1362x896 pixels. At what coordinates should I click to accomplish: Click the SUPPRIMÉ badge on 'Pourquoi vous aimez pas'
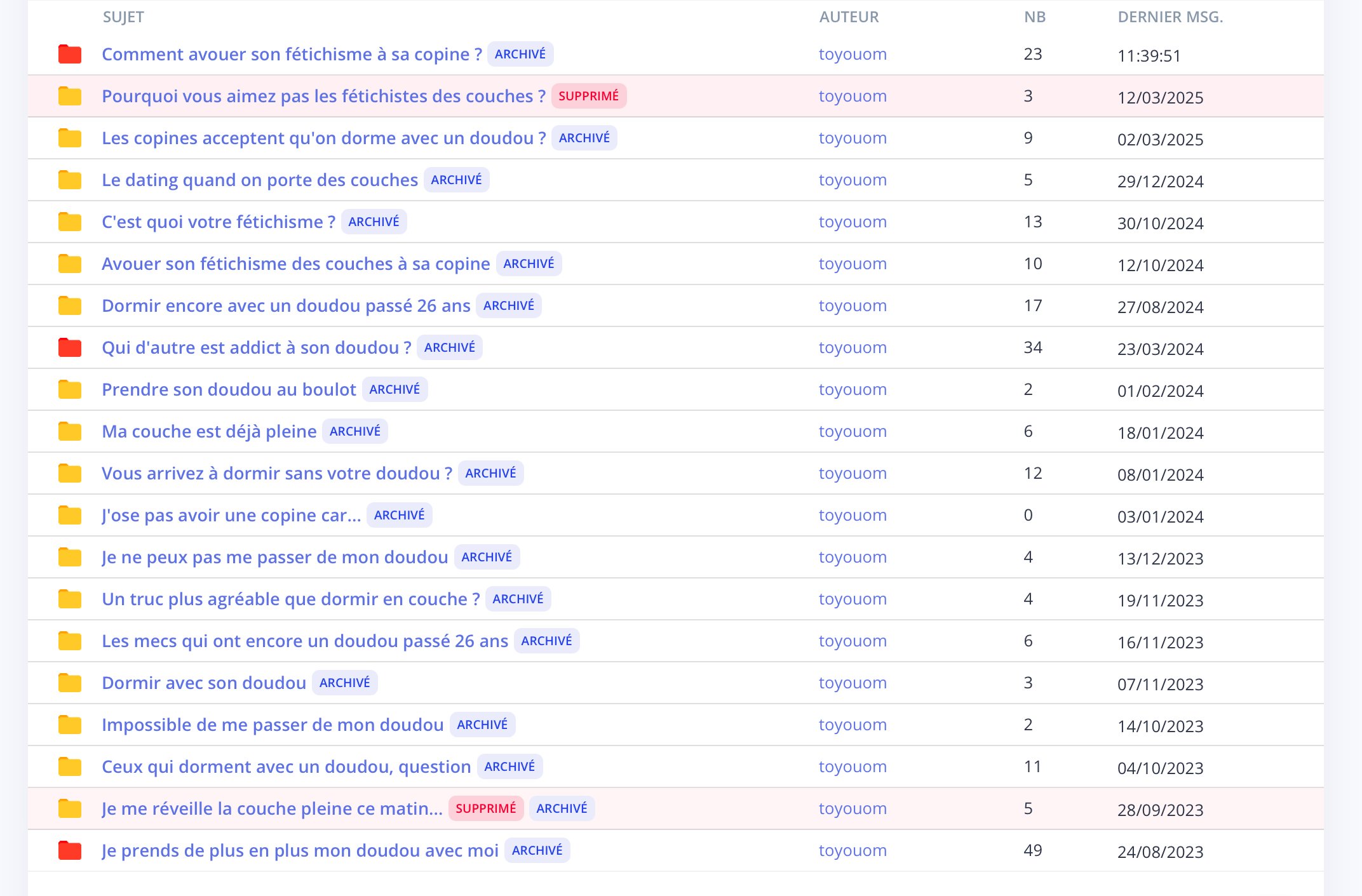[x=588, y=97]
